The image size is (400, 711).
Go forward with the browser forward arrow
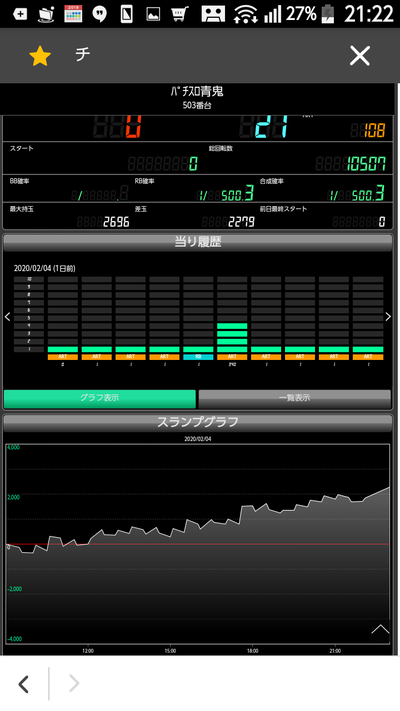pyautogui.click(x=74, y=684)
